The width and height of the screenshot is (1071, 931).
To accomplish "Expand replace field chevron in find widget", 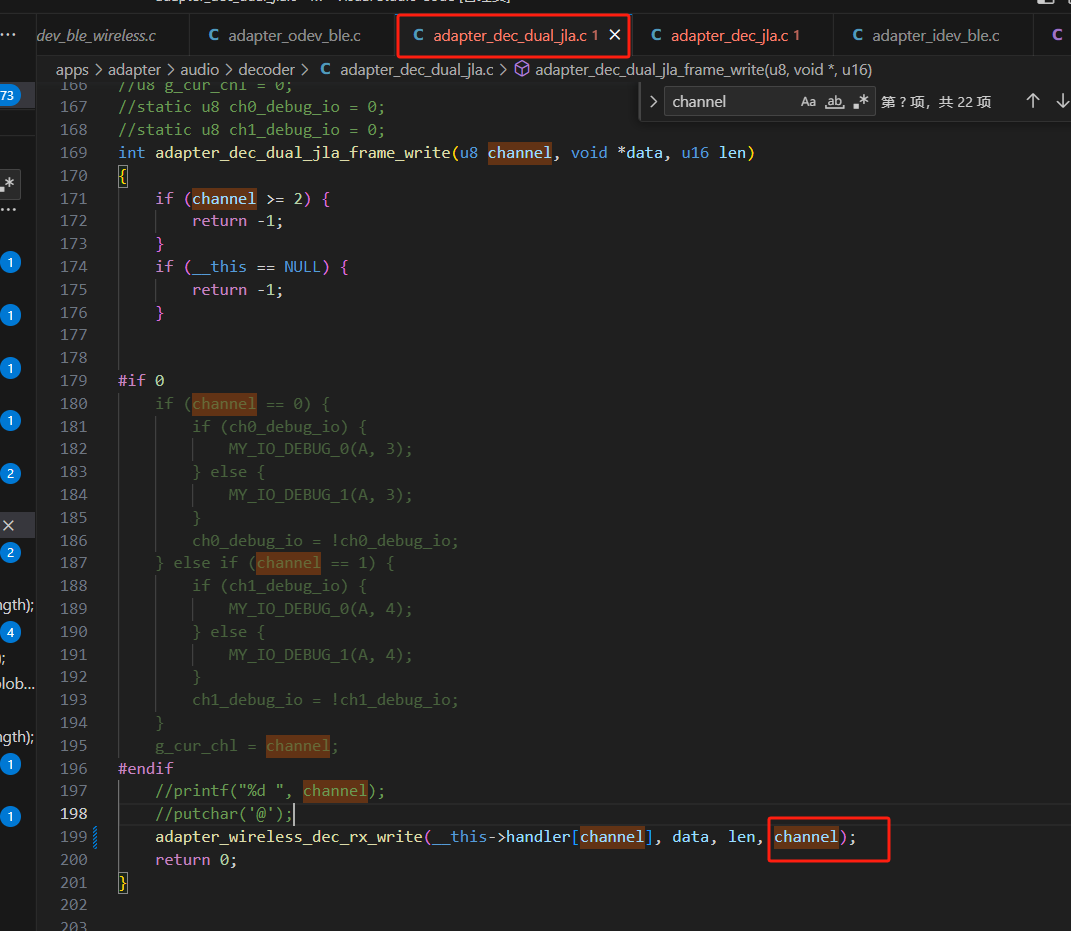I will [x=654, y=102].
